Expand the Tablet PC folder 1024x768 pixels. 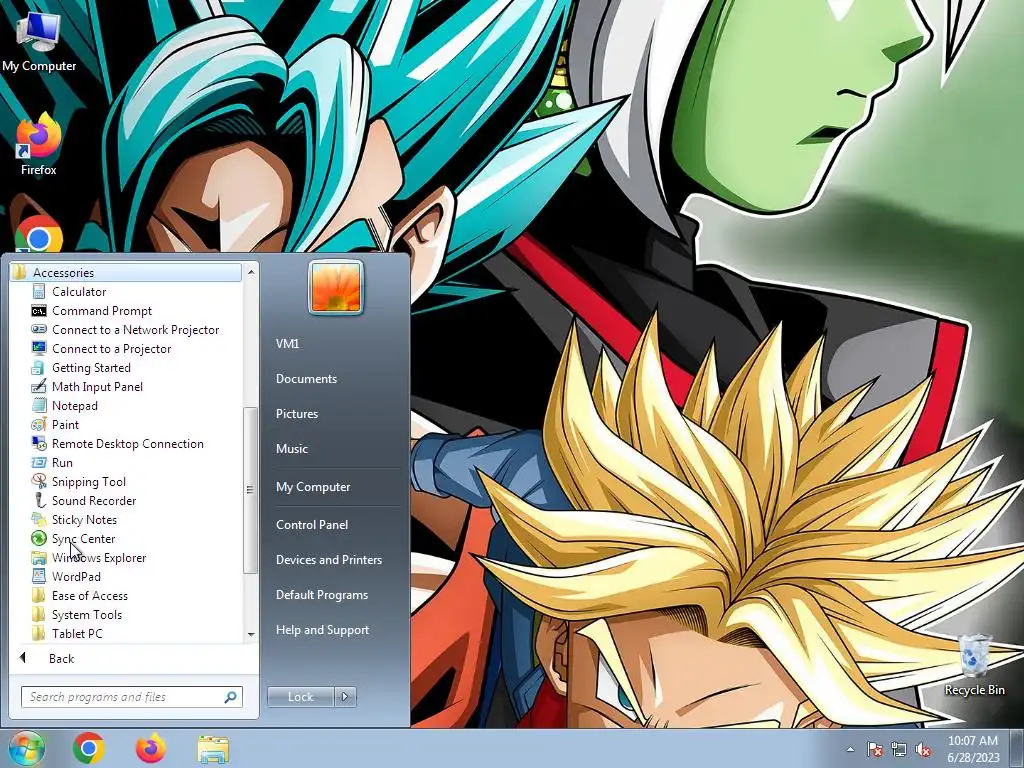tap(76, 633)
